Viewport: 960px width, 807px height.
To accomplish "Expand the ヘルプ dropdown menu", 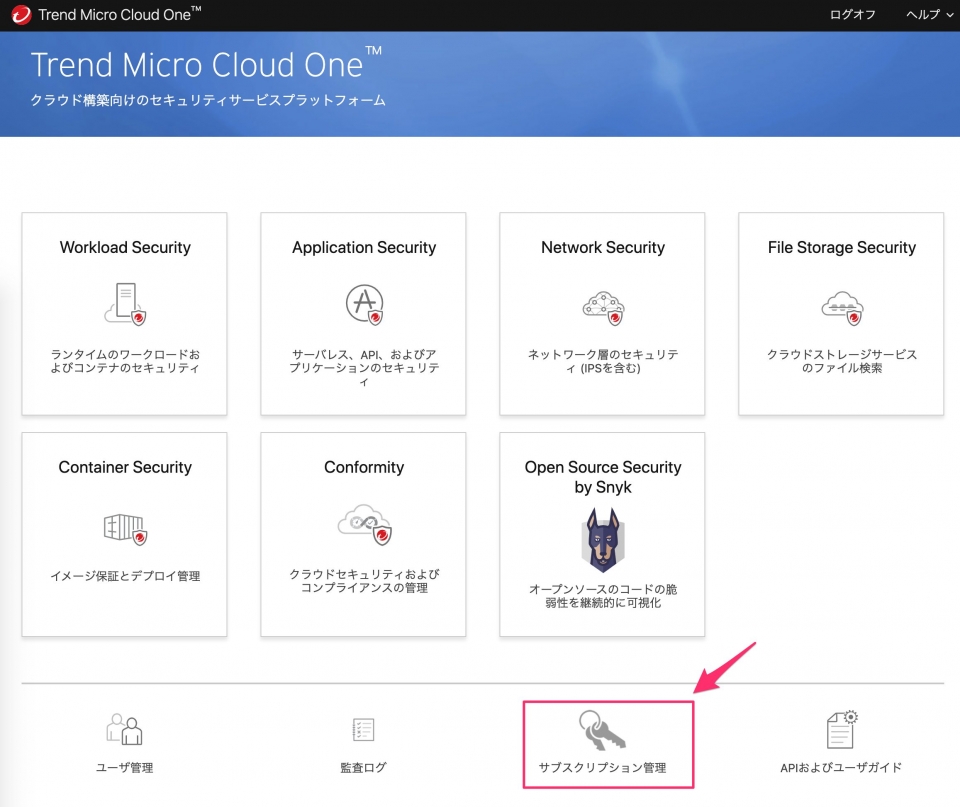I will point(922,15).
